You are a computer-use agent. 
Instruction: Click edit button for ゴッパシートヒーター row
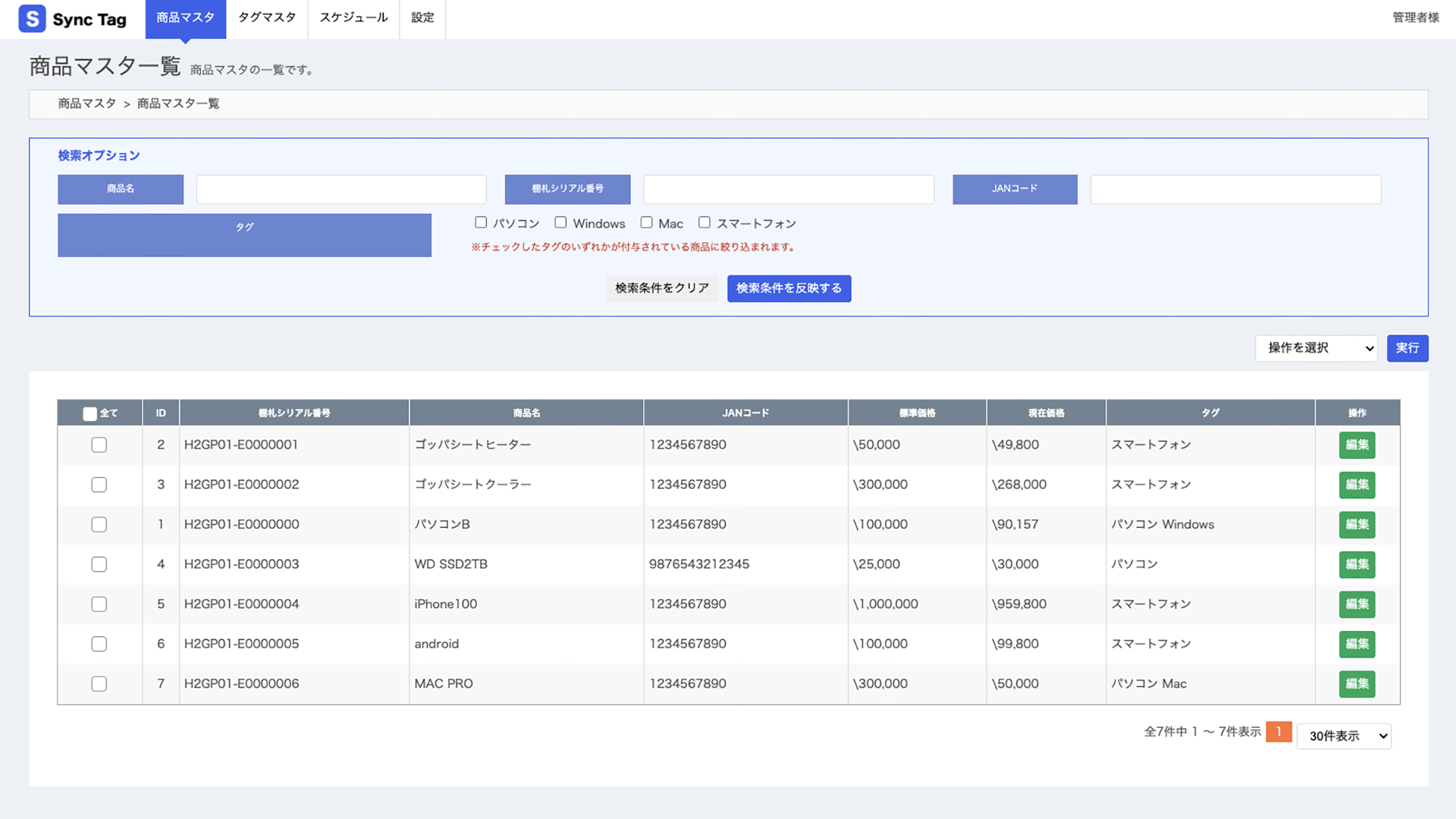click(x=1357, y=445)
